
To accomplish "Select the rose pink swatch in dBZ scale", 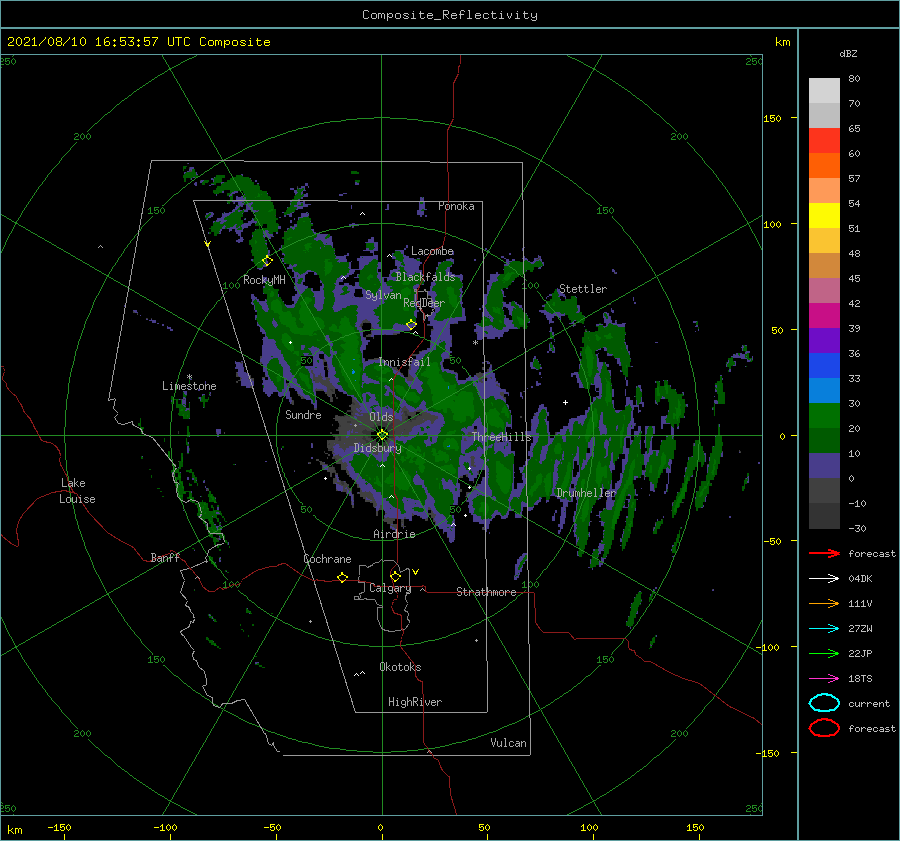I will coord(824,291).
